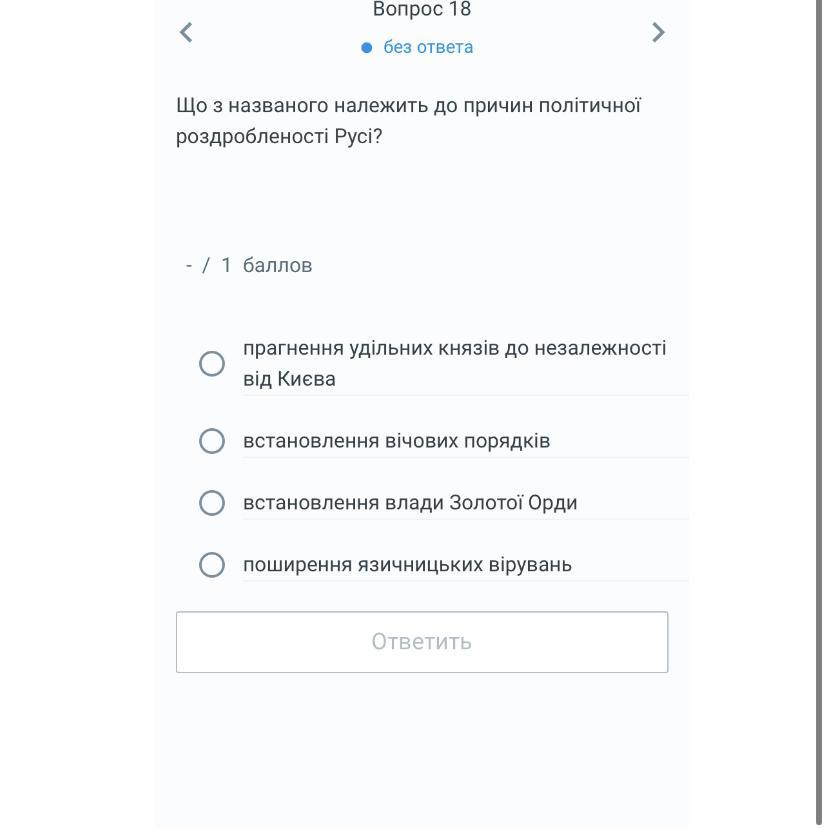
Task: Click the 'без ответа' status label
Action: click(428, 47)
